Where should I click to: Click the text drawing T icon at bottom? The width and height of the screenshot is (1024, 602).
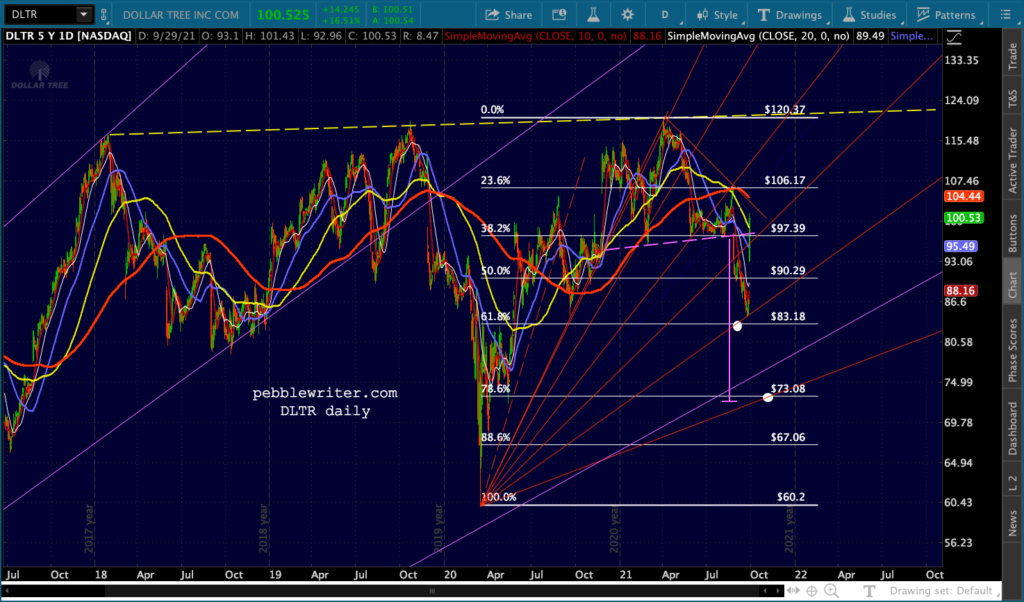[869, 591]
